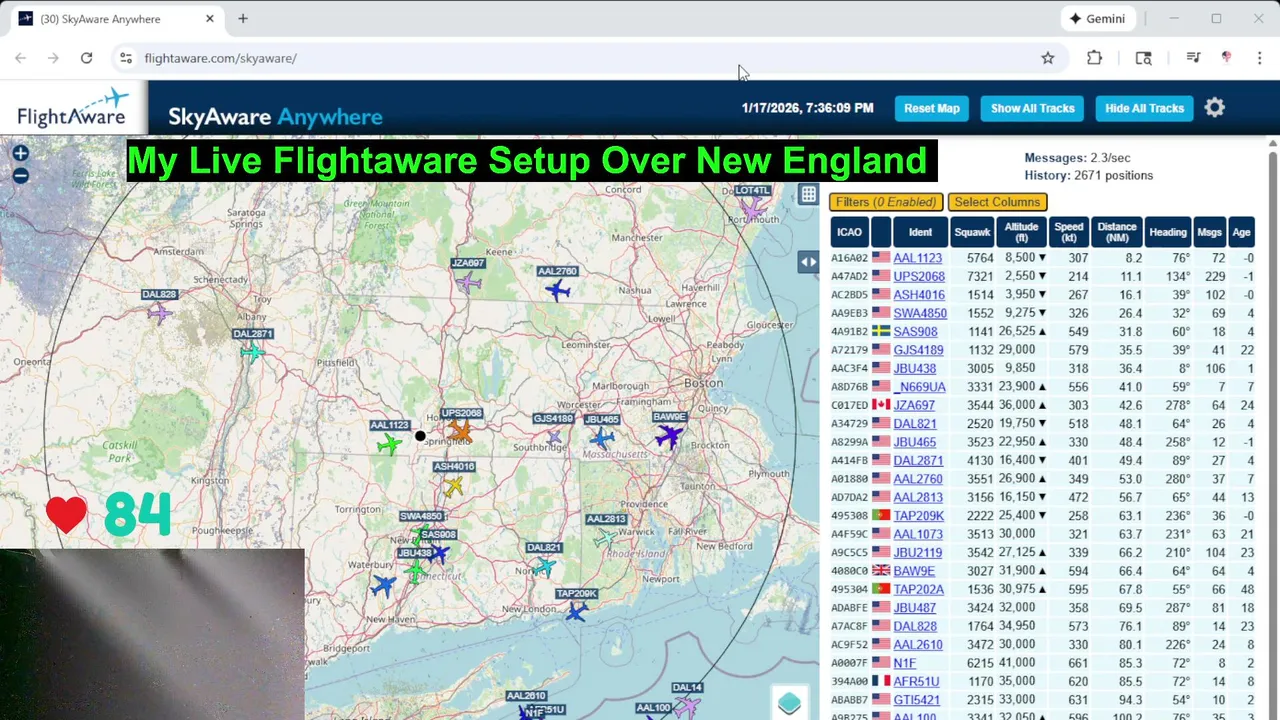This screenshot has width=1280, height=720.
Task: Sort table by Msgs column
Action: (x=1209, y=232)
